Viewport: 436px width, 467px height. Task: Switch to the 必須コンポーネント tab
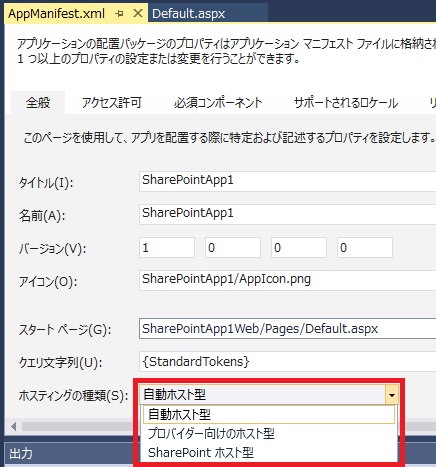tap(218, 103)
